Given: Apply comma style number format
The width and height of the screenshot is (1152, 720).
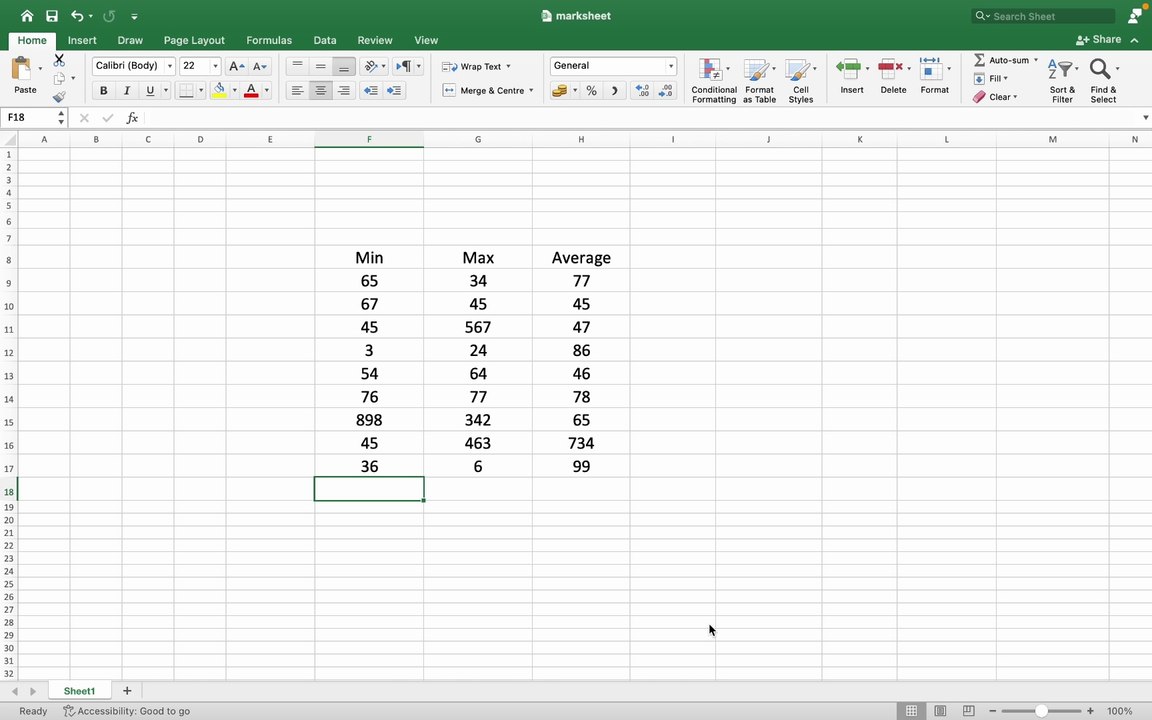Looking at the screenshot, I should click(x=614, y=90).
